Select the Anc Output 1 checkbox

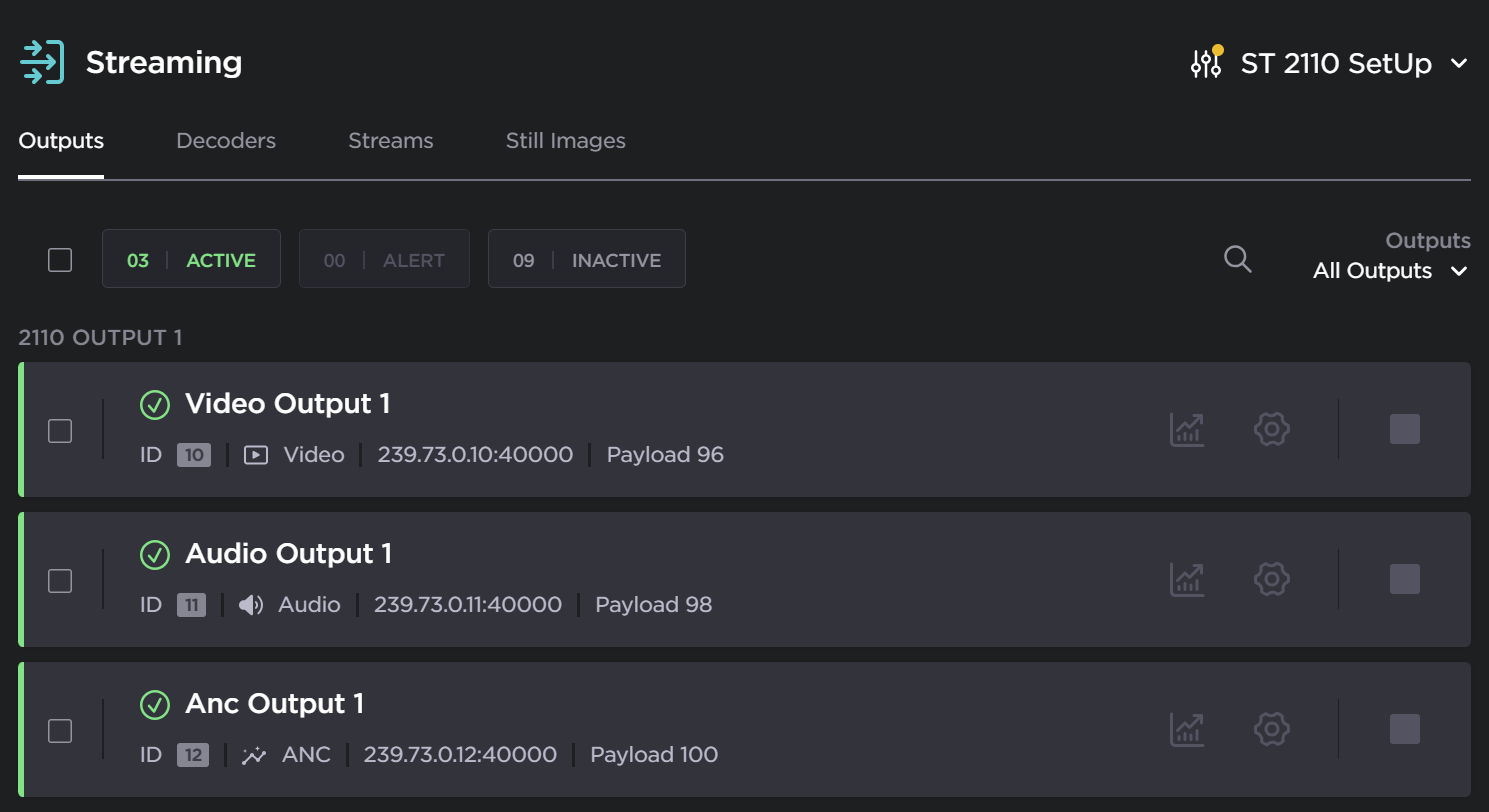pyautogui.click(x=60, y=731)
